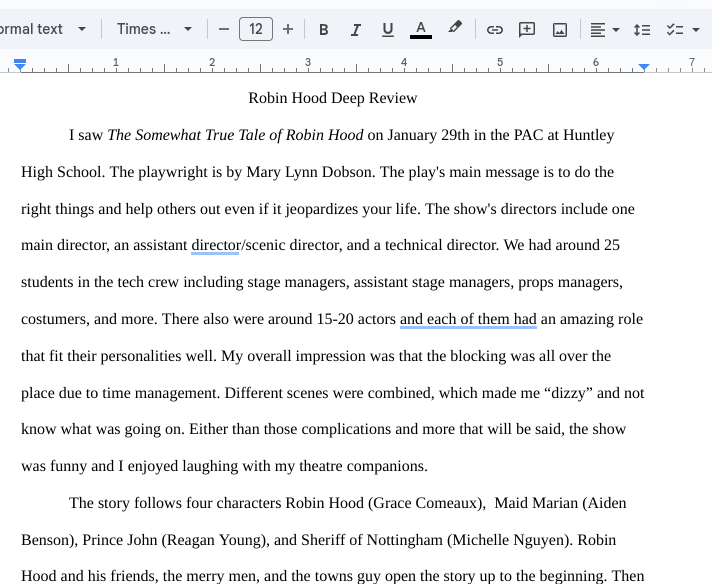Add a comment using the toolbar icon
The height and width of the screenshot is (584, 712).
point(527,30)
